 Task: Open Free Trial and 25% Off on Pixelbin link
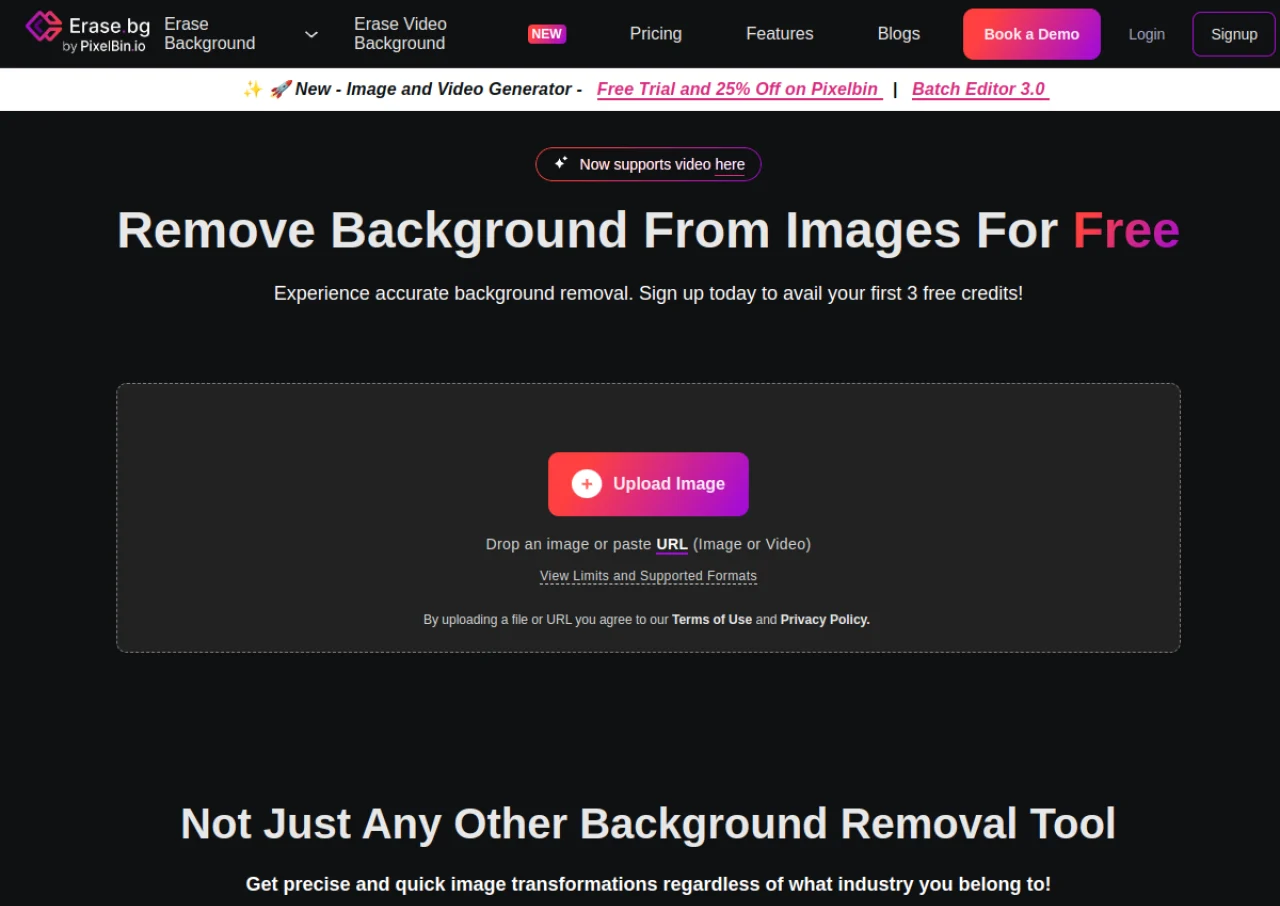740,89
